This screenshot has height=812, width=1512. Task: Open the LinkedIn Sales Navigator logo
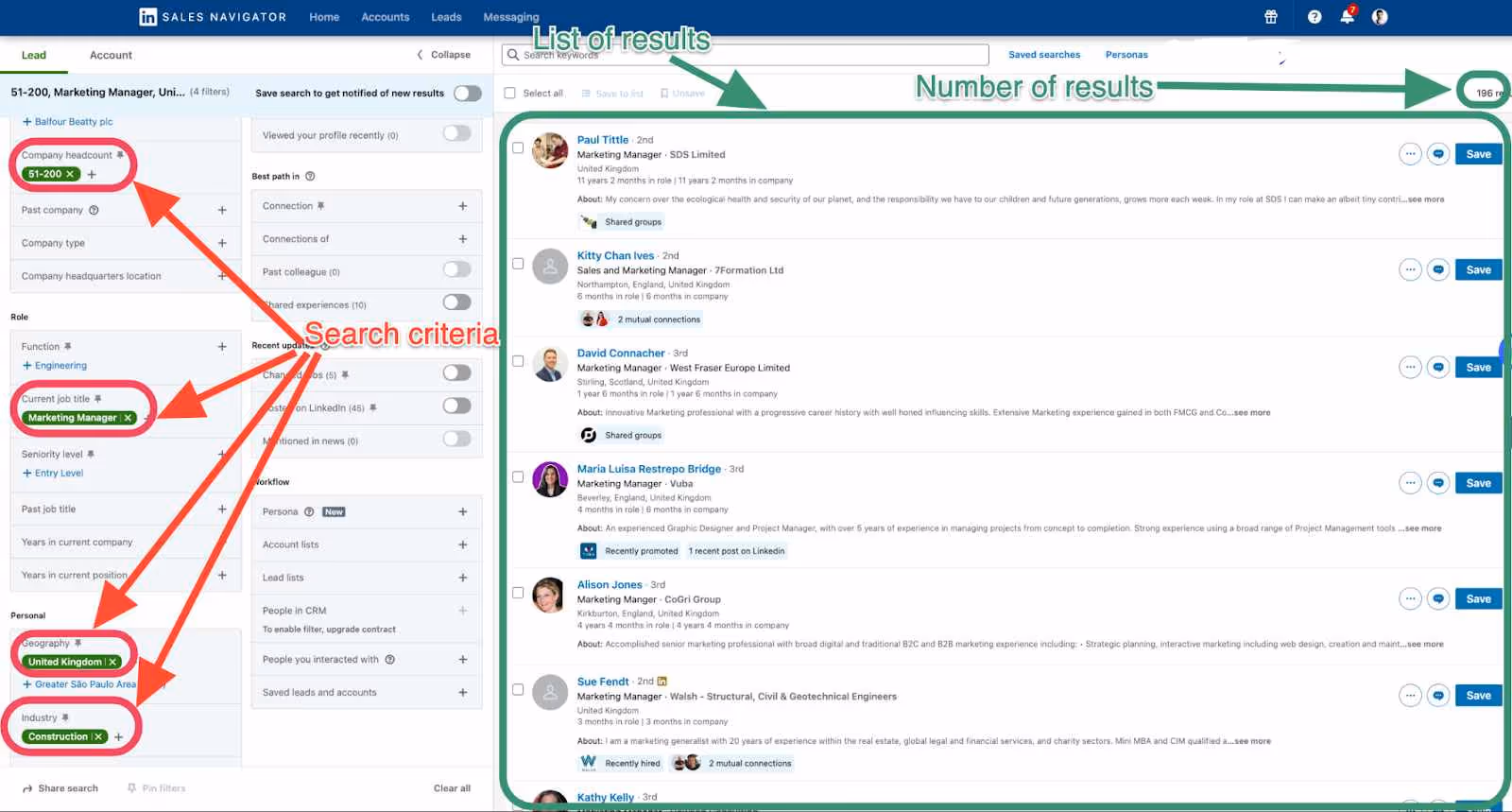tap(213, 17)
